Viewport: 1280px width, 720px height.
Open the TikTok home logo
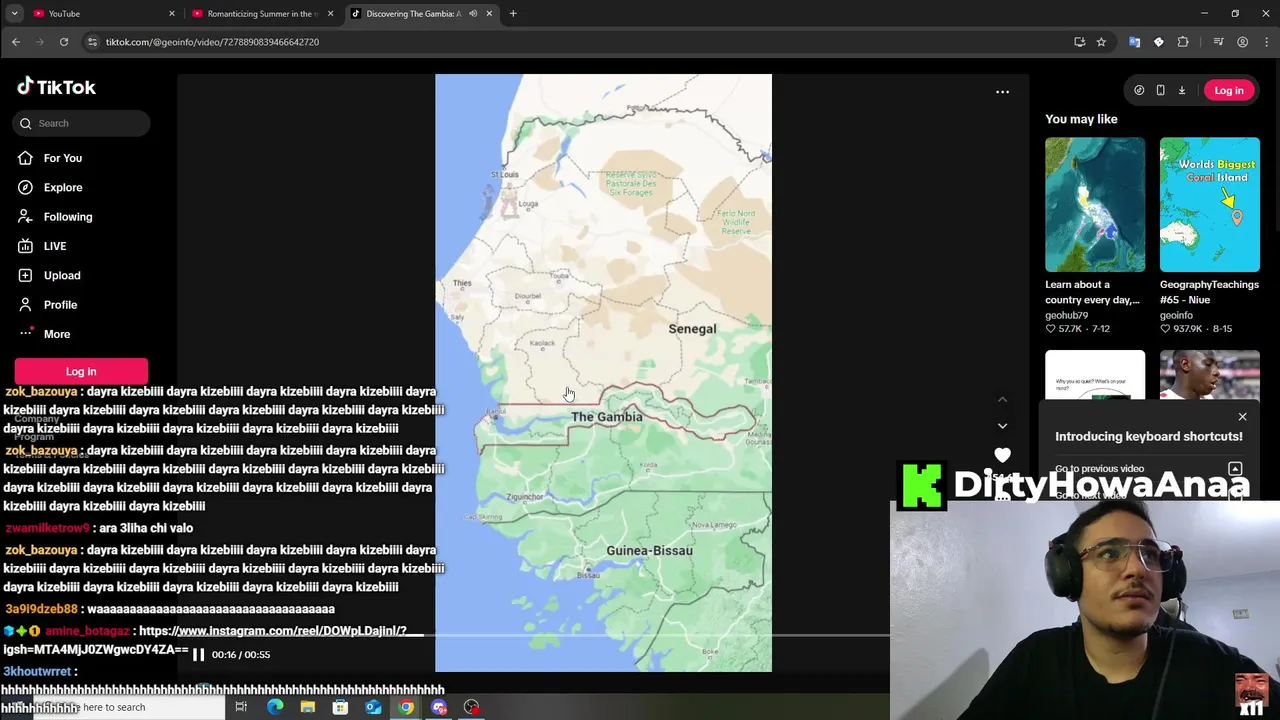point(56,87)
